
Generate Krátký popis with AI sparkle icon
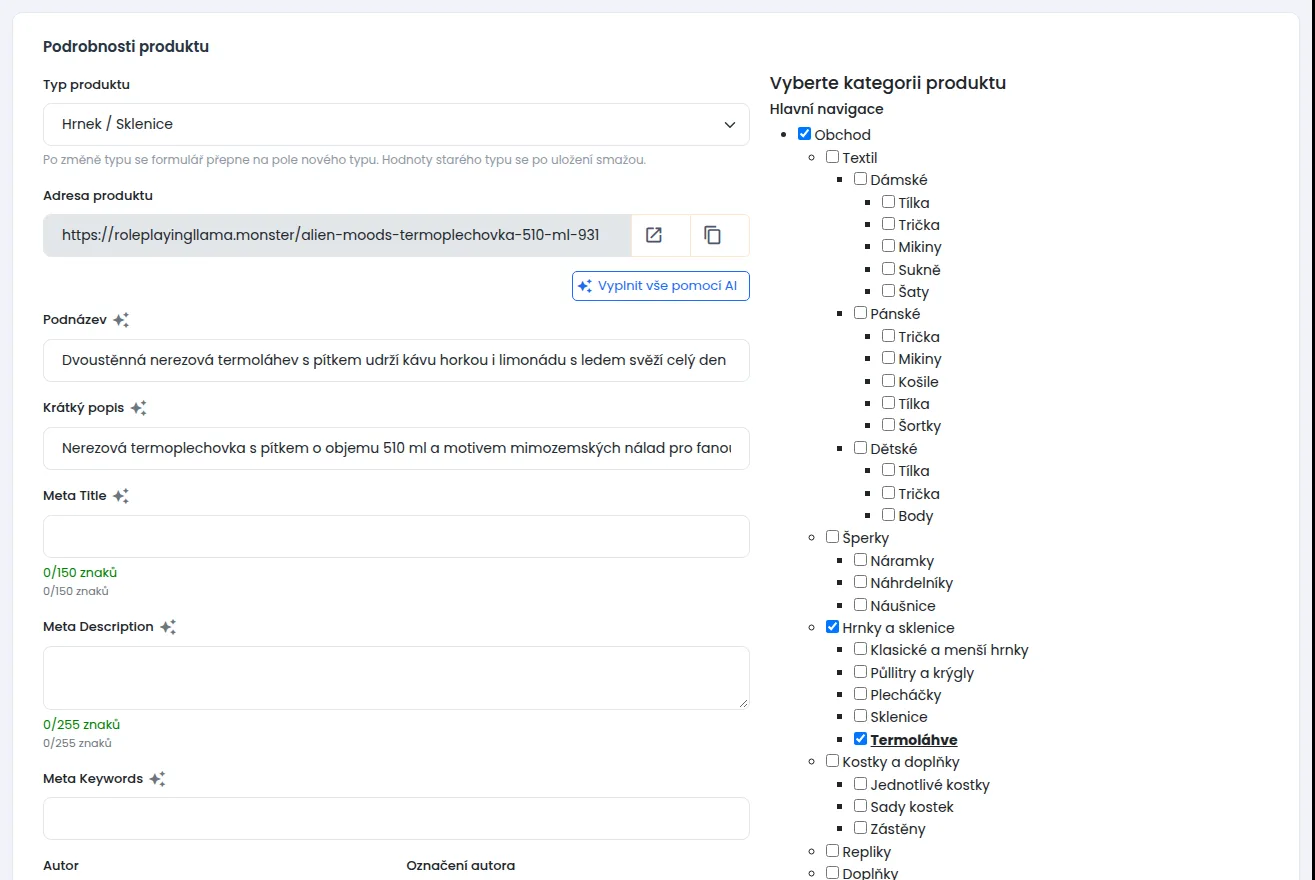pyautogui.click(x=138, y=408)
